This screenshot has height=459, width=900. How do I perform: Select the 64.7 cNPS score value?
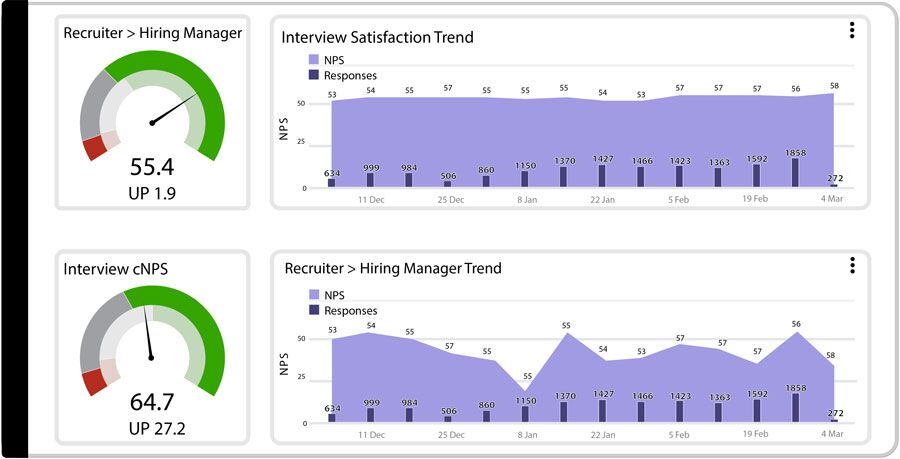click(152, 403)
